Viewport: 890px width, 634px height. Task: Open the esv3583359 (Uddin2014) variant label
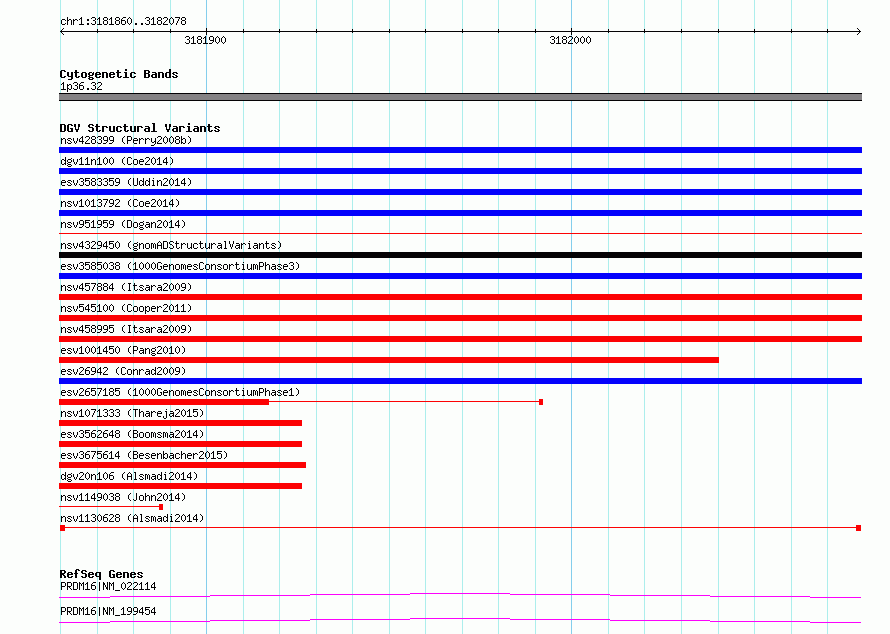pyautogui.click(x=126, y=182)
